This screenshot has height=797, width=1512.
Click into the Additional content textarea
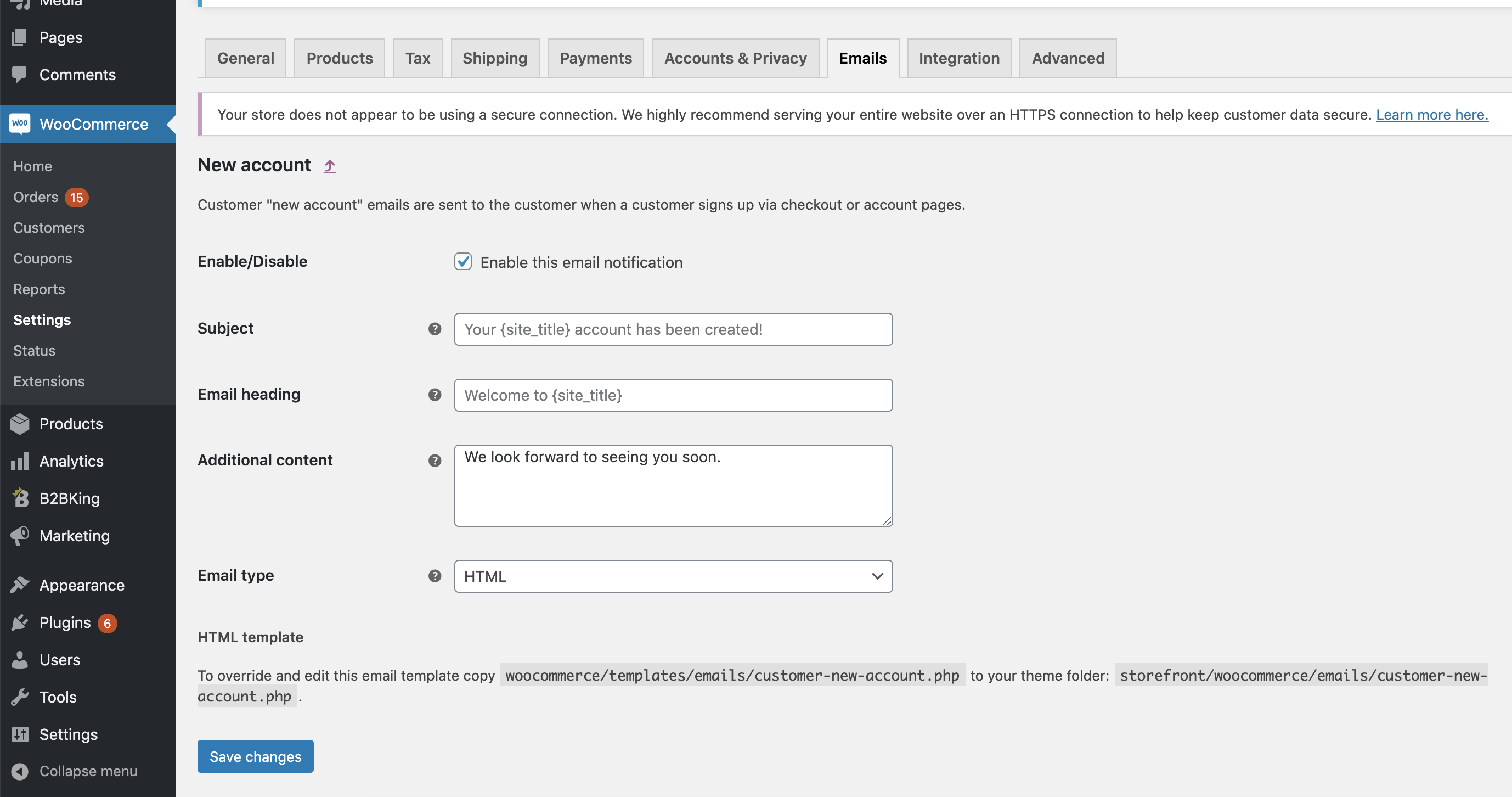[673, 486]
